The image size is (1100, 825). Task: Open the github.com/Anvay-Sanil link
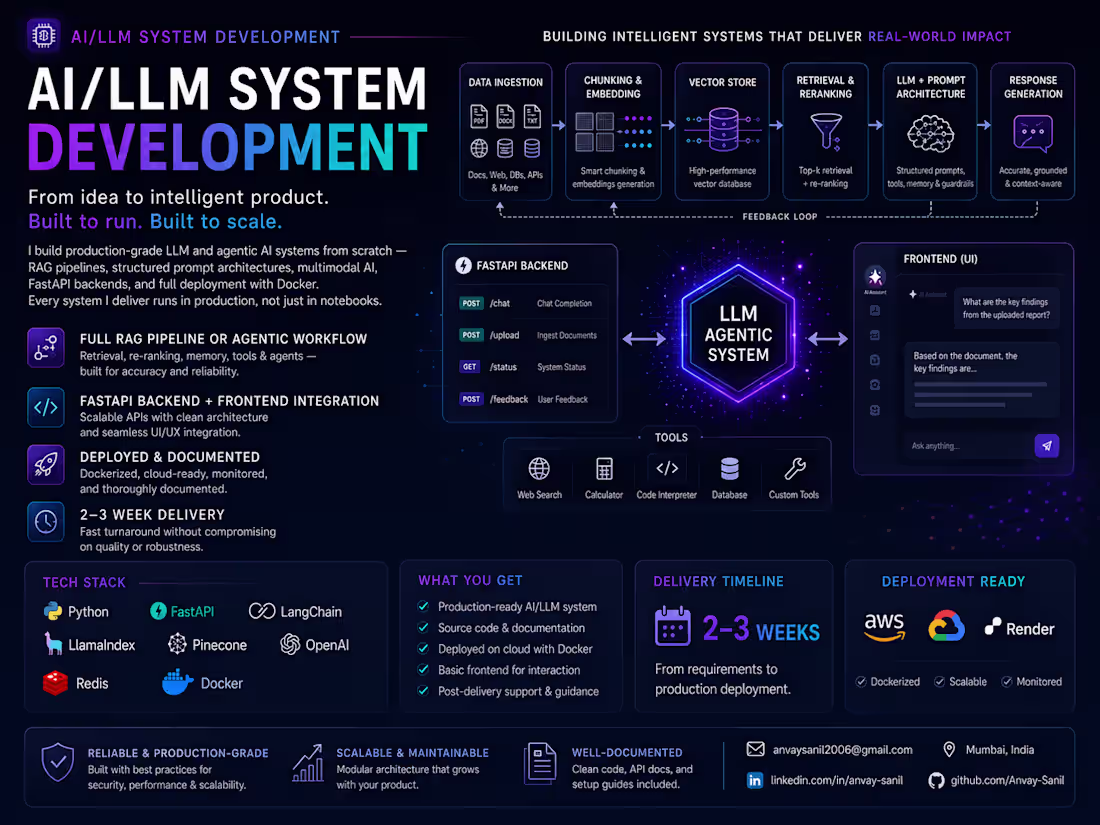pyautogui.click(x=1007, y=780)
